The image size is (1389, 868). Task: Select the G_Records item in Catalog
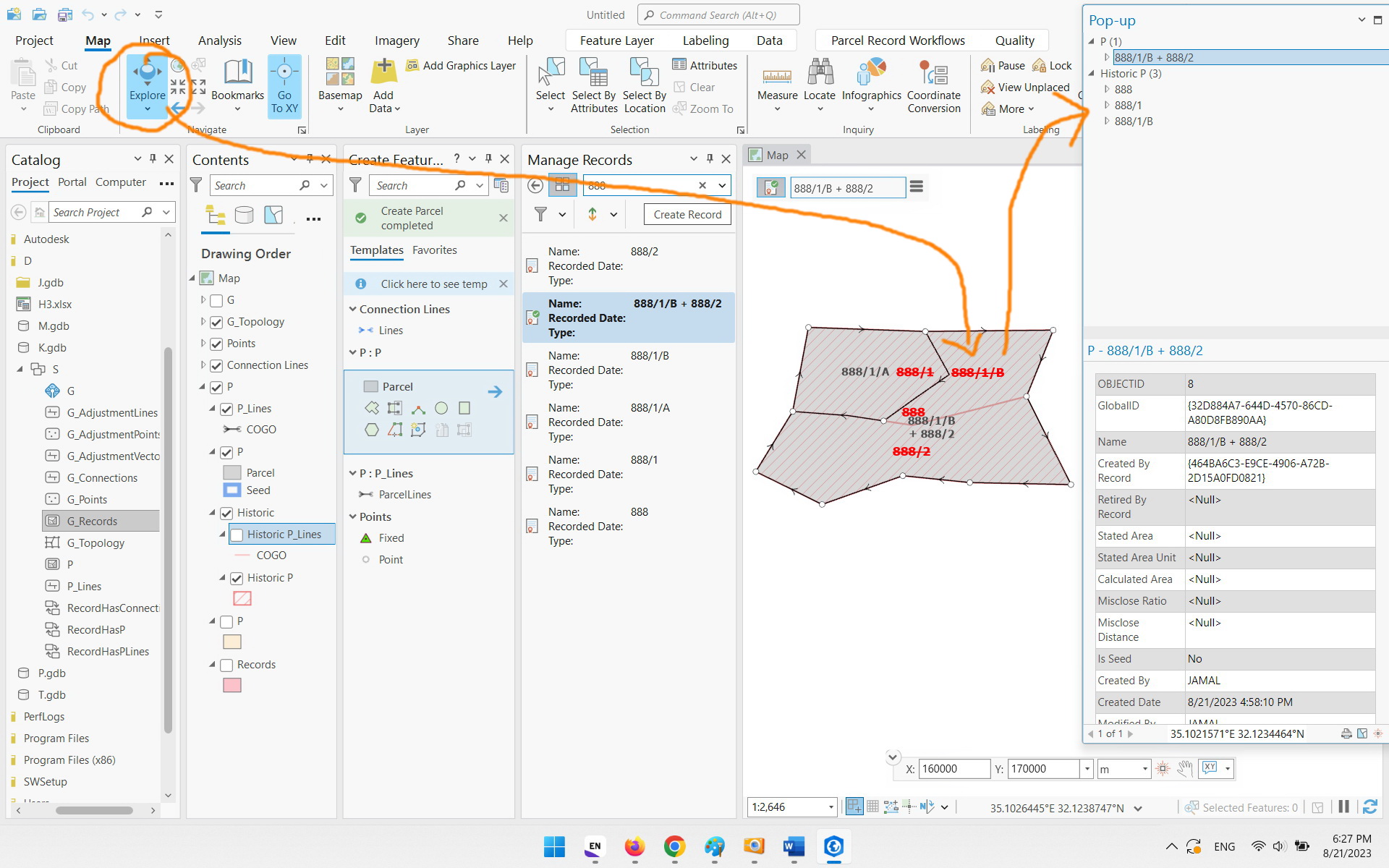(x=91, y=520)
